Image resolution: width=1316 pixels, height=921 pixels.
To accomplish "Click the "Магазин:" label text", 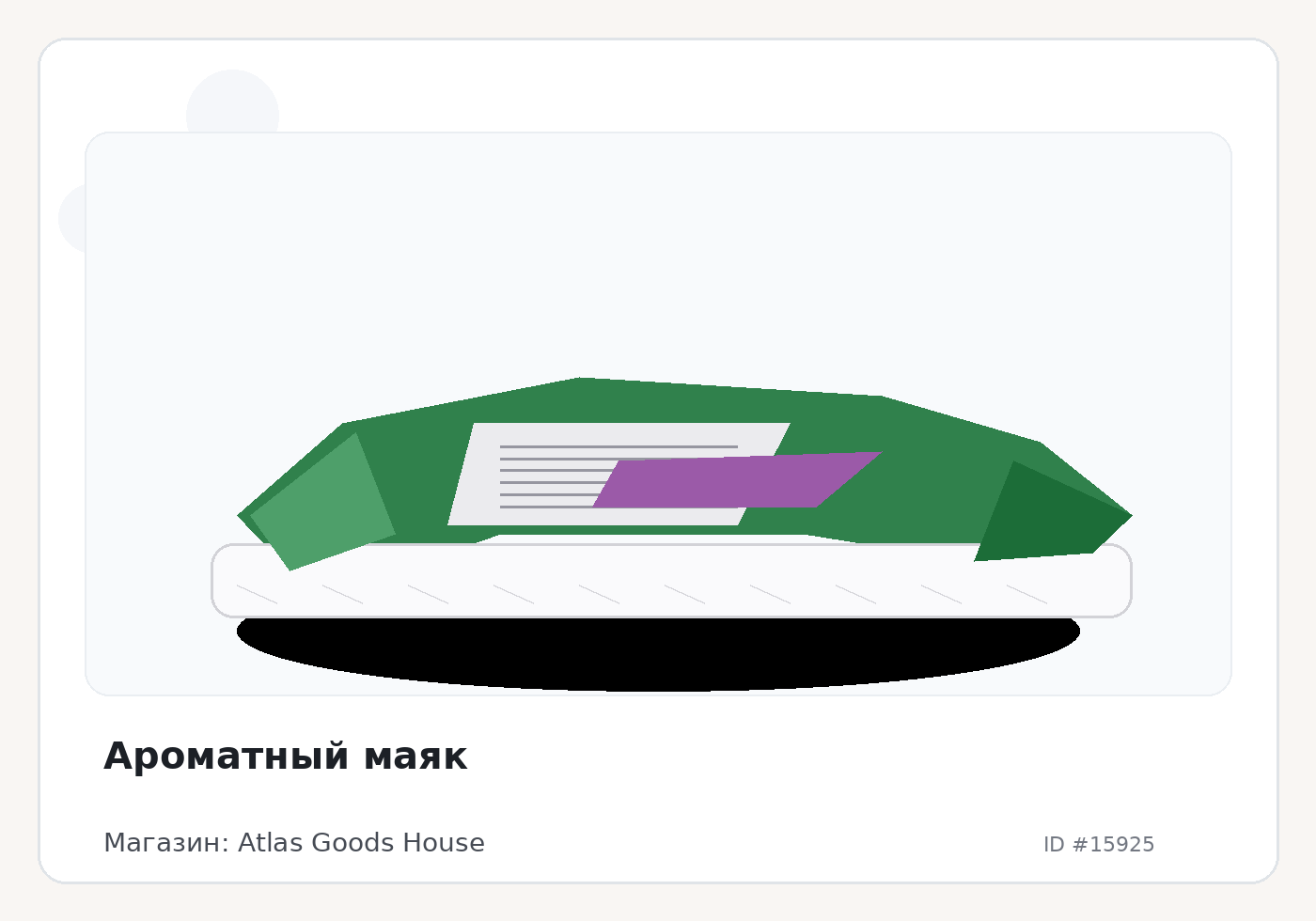I will [x=165, y=843].
